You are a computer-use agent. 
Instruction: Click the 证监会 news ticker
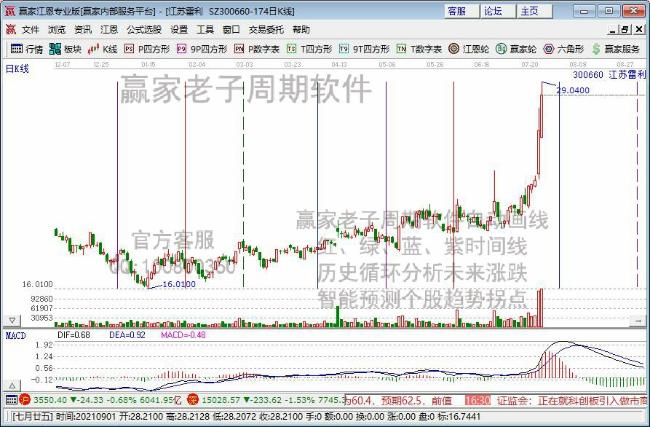click(x=571, y=400)
